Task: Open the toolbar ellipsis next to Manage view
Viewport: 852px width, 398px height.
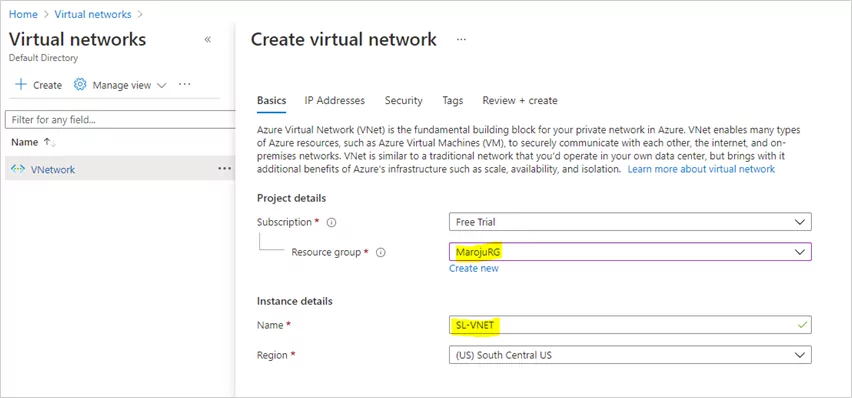Action: click(185, 85)
